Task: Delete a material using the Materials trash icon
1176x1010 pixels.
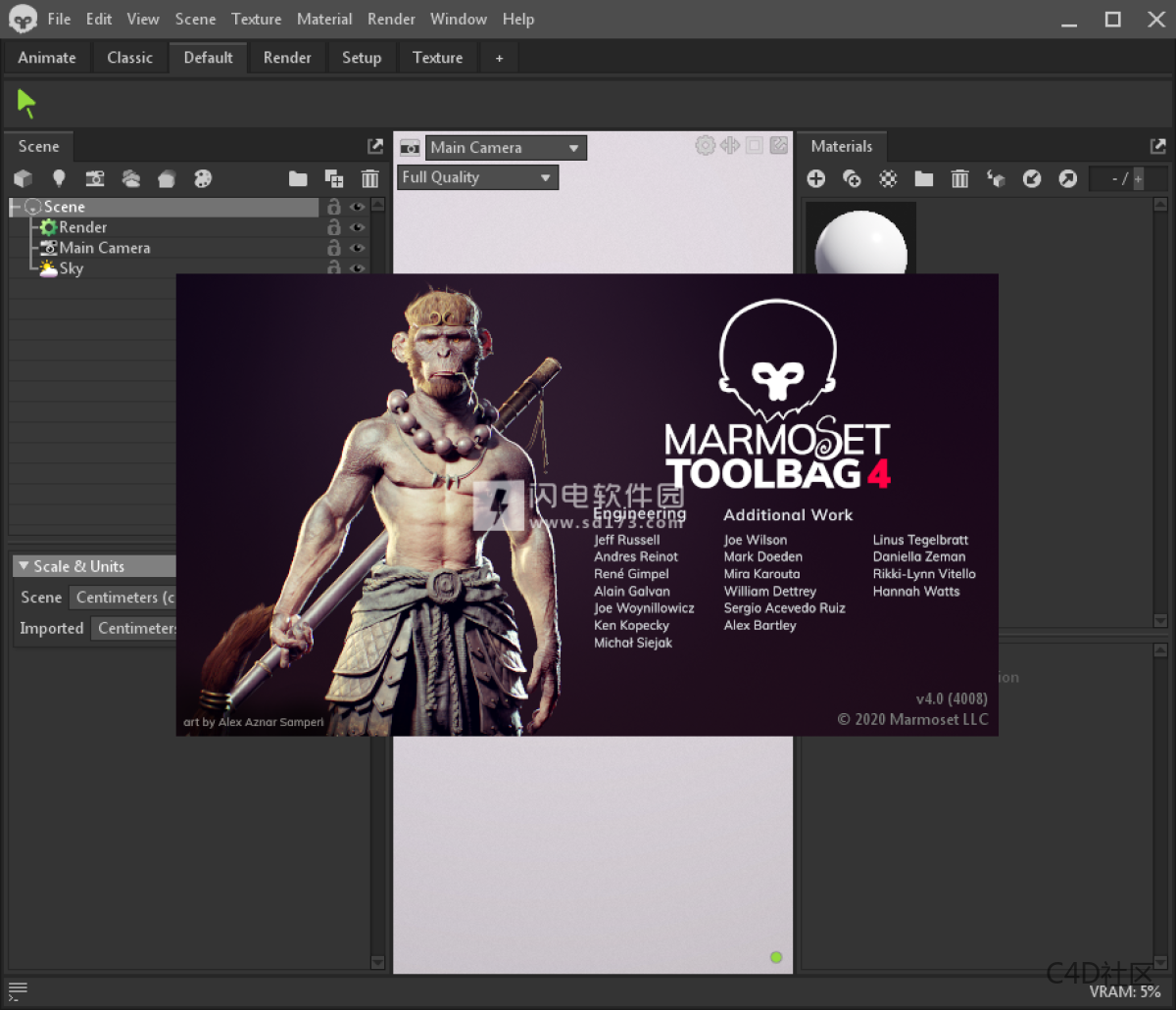Action: tap(959, 178)
